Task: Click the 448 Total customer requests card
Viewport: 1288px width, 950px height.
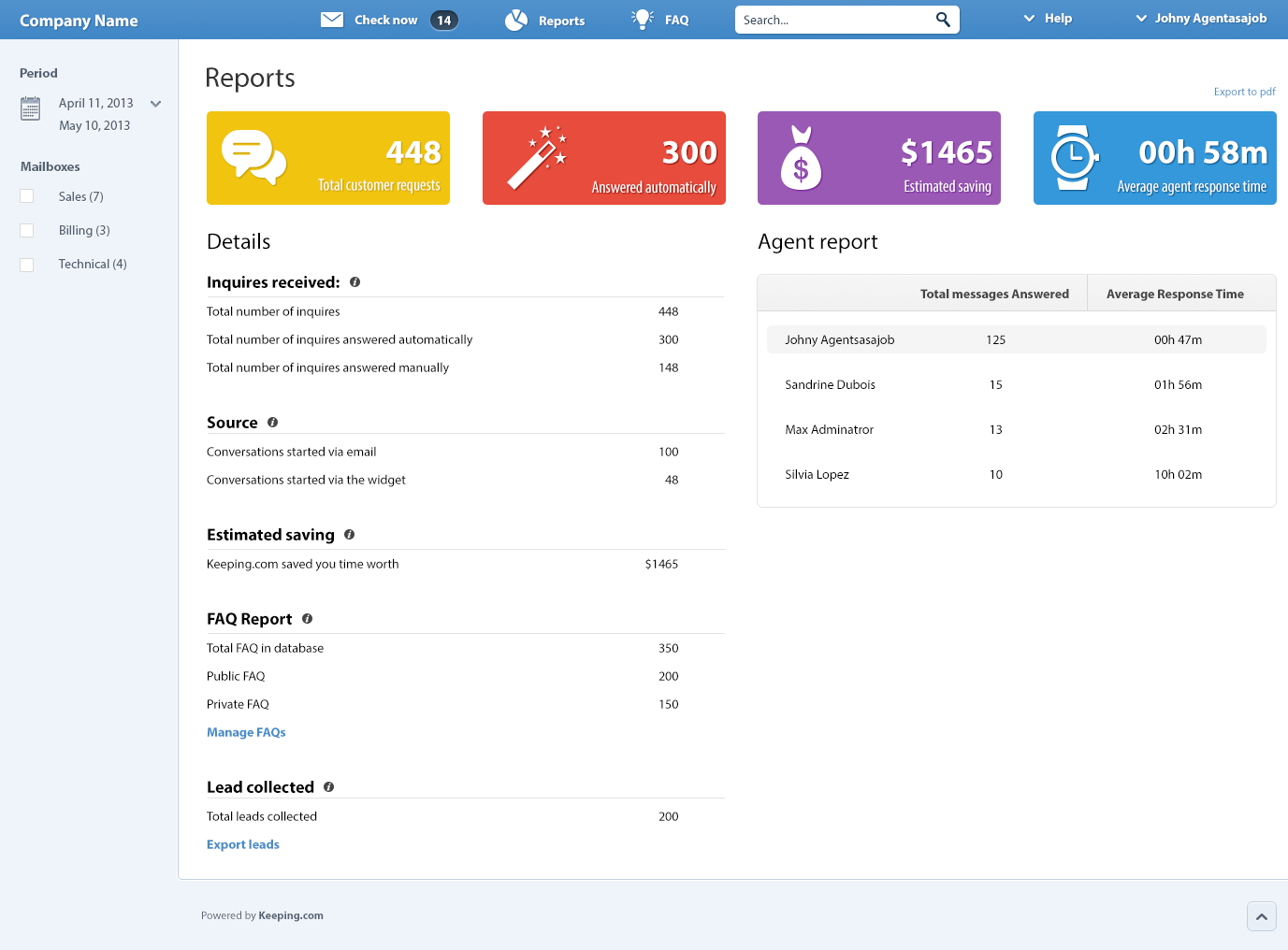Action: click(x=328, y=158)
